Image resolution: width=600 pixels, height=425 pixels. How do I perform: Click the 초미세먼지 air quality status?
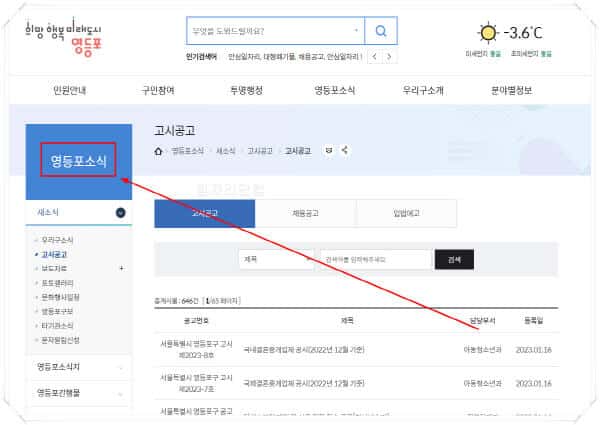point(532,54)
